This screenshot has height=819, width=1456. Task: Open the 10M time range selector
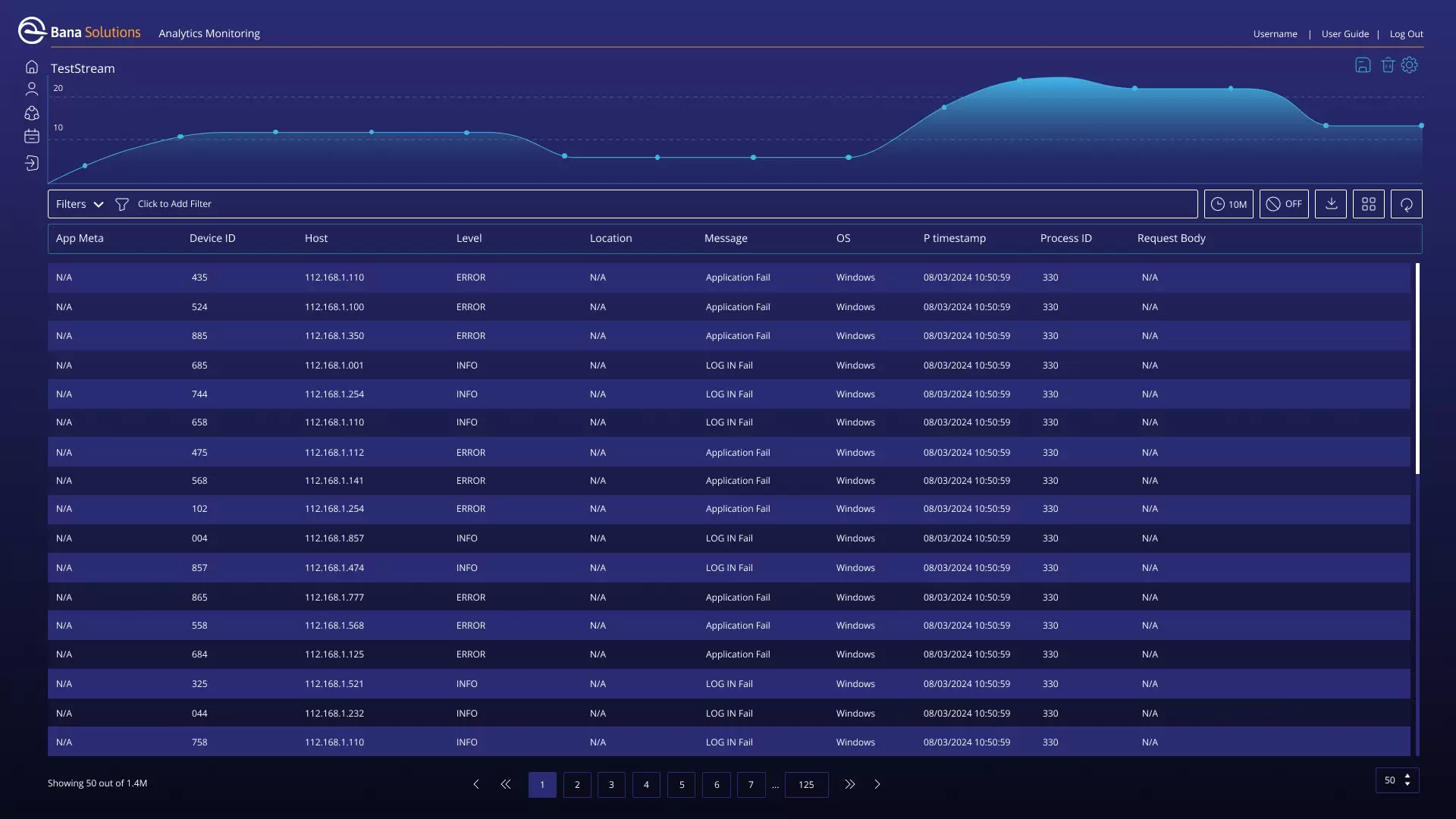click(x=1228, y=204)
